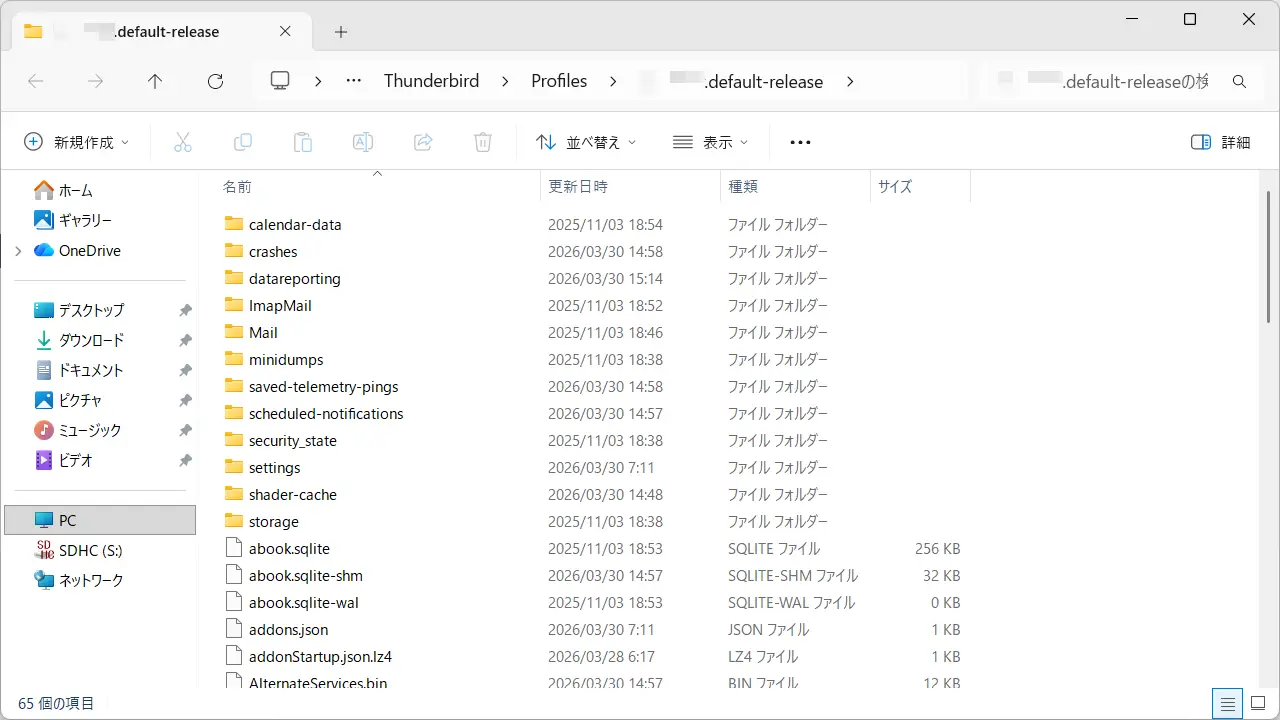
Task: Click the Paste clipboard icon
Action: click(x=303, y=142)
